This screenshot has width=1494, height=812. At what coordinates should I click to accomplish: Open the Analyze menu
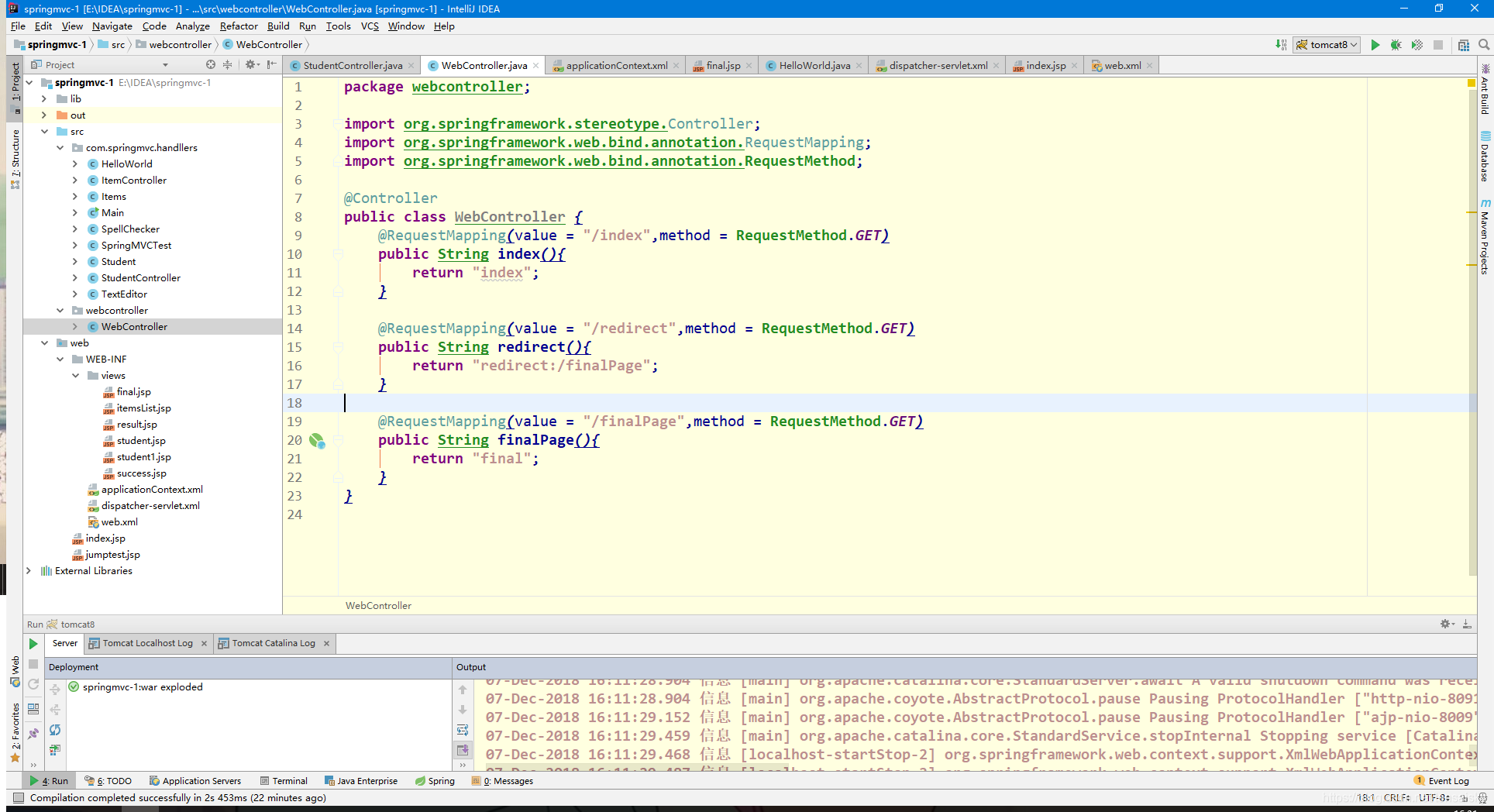click(193, 26)
